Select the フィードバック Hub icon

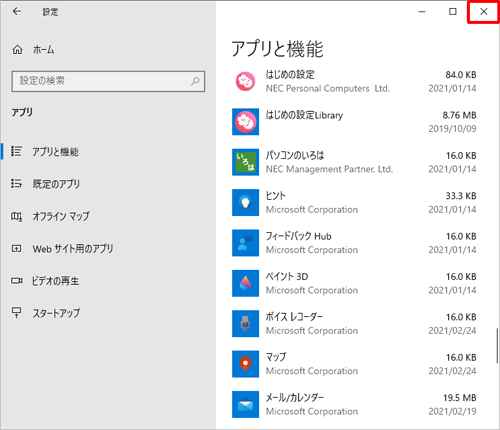click(x=246, y=243)
